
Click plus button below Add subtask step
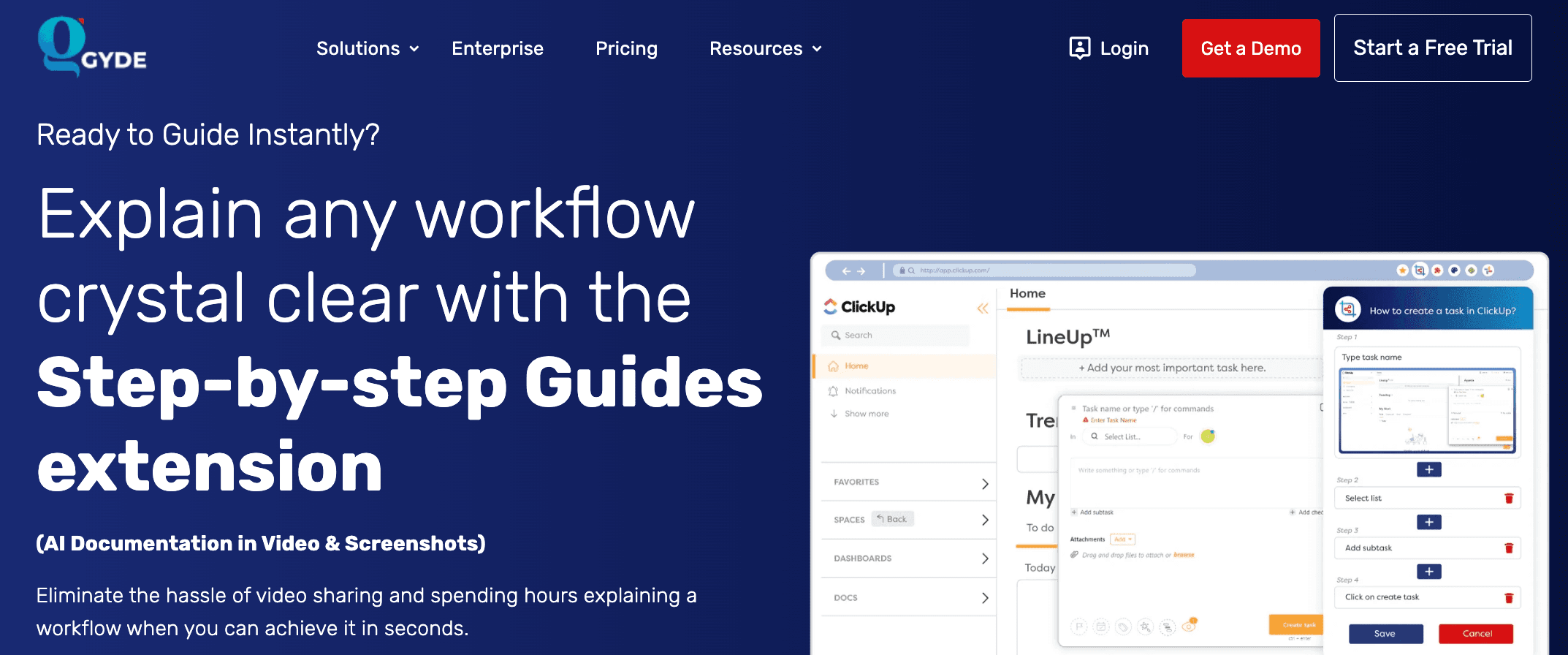1428,572
